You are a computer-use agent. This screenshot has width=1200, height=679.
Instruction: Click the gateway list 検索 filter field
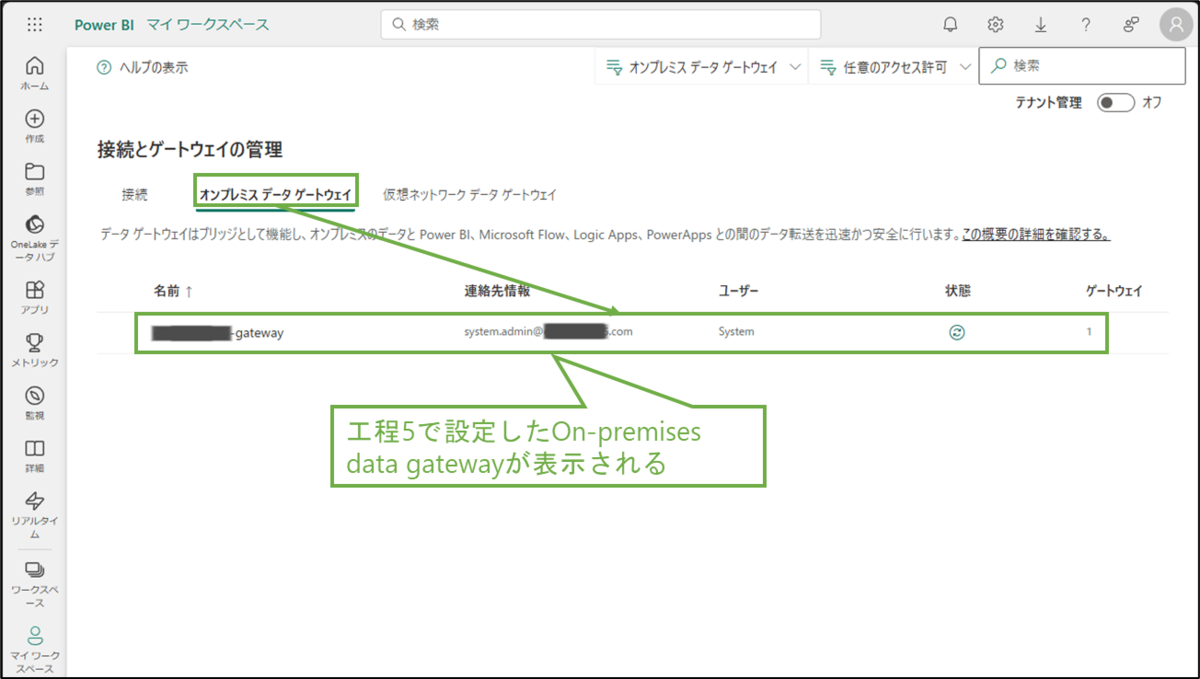click(1082, 66)
